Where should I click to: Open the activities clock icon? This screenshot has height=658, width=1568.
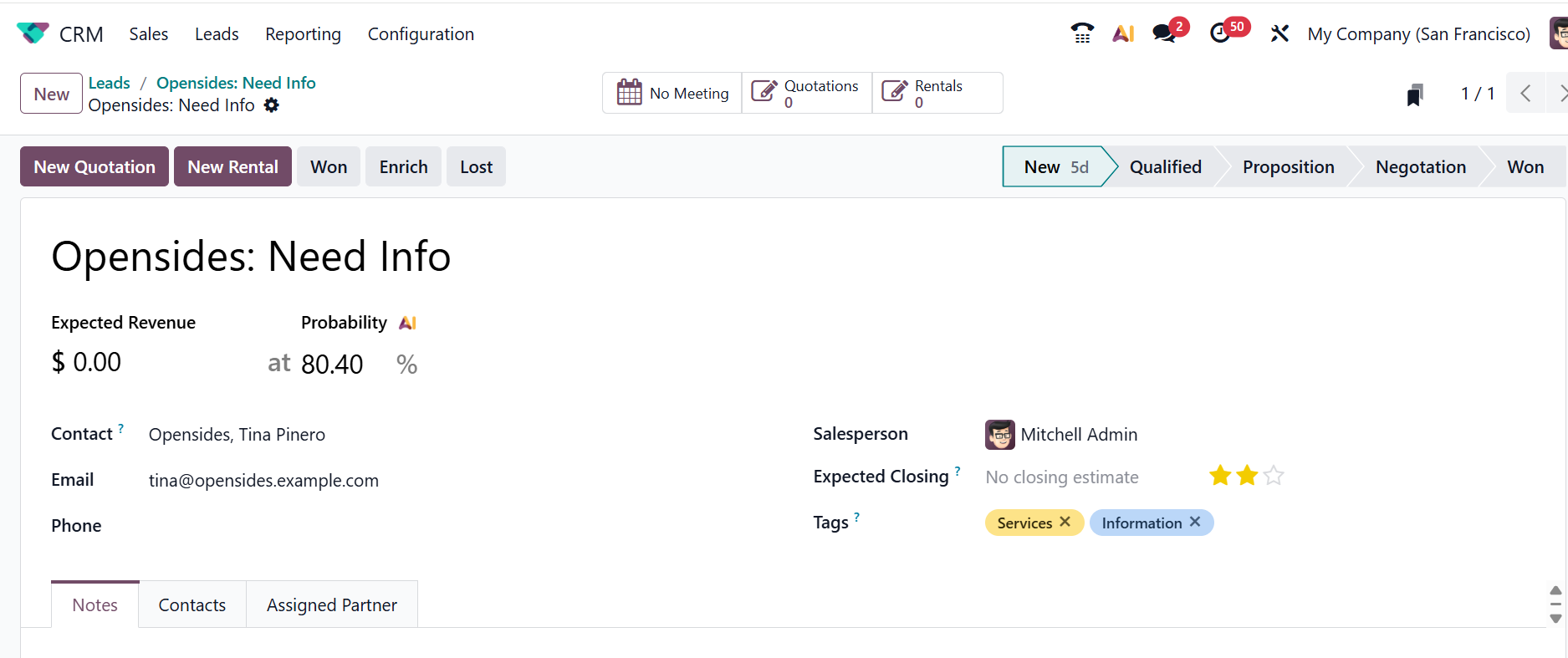(1220, 33)
